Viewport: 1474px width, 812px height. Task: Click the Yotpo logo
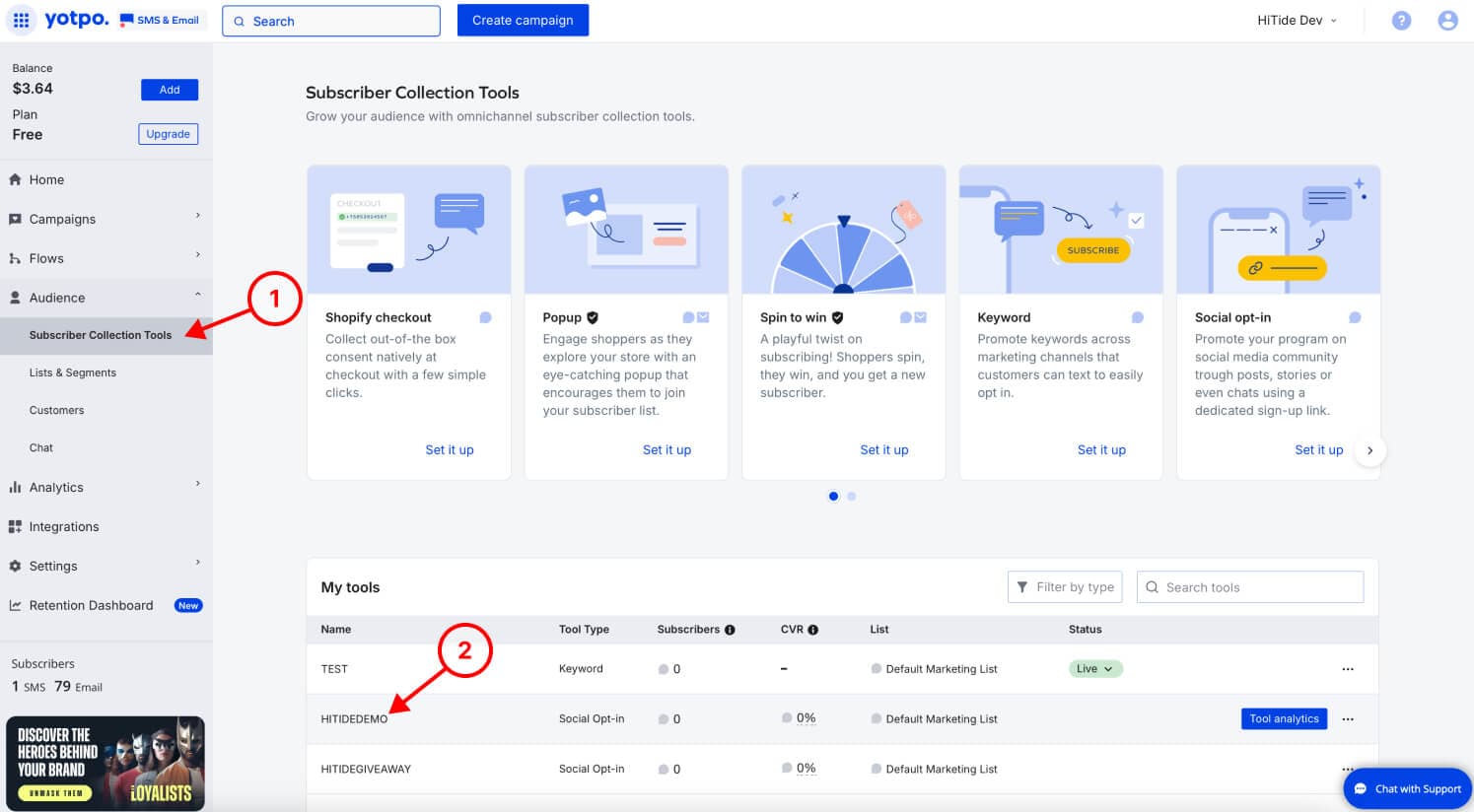click(76, 20)
